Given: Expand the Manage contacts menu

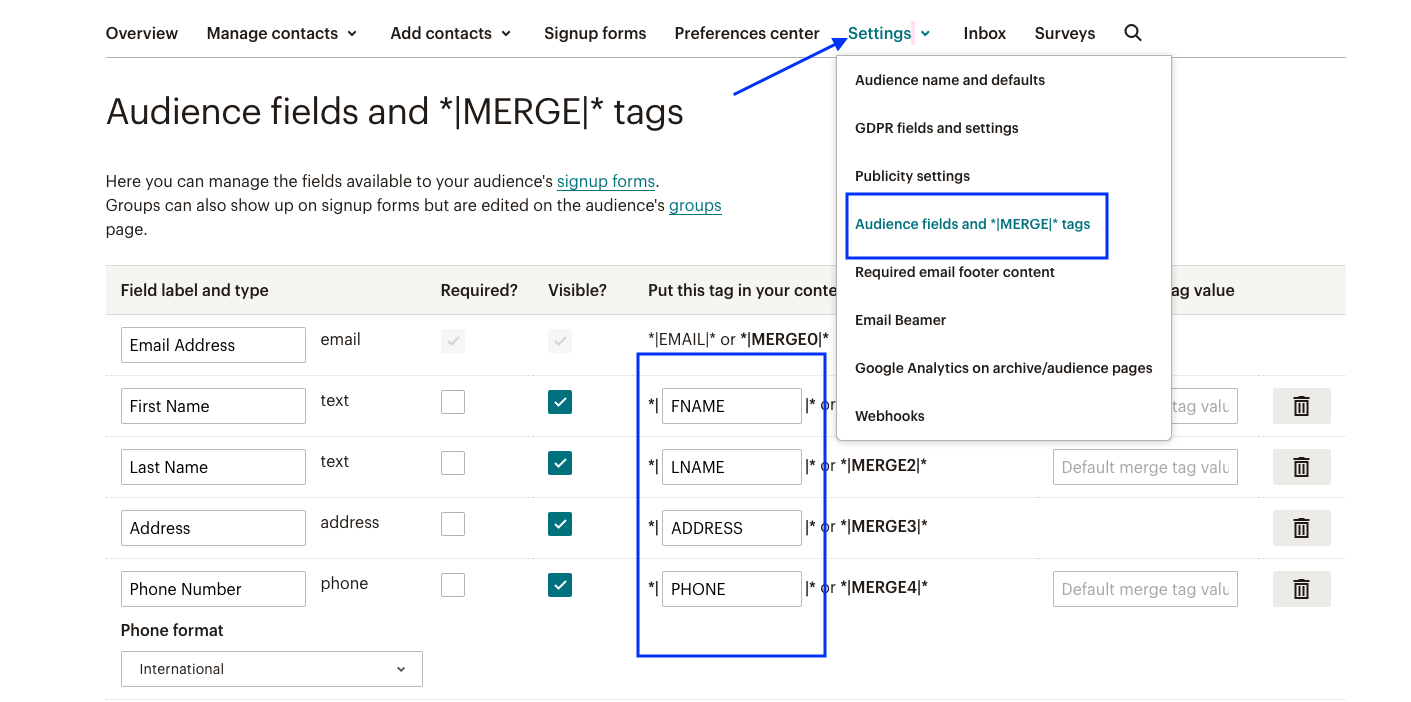Looking at the screenshot, I should tap(281, 33).
